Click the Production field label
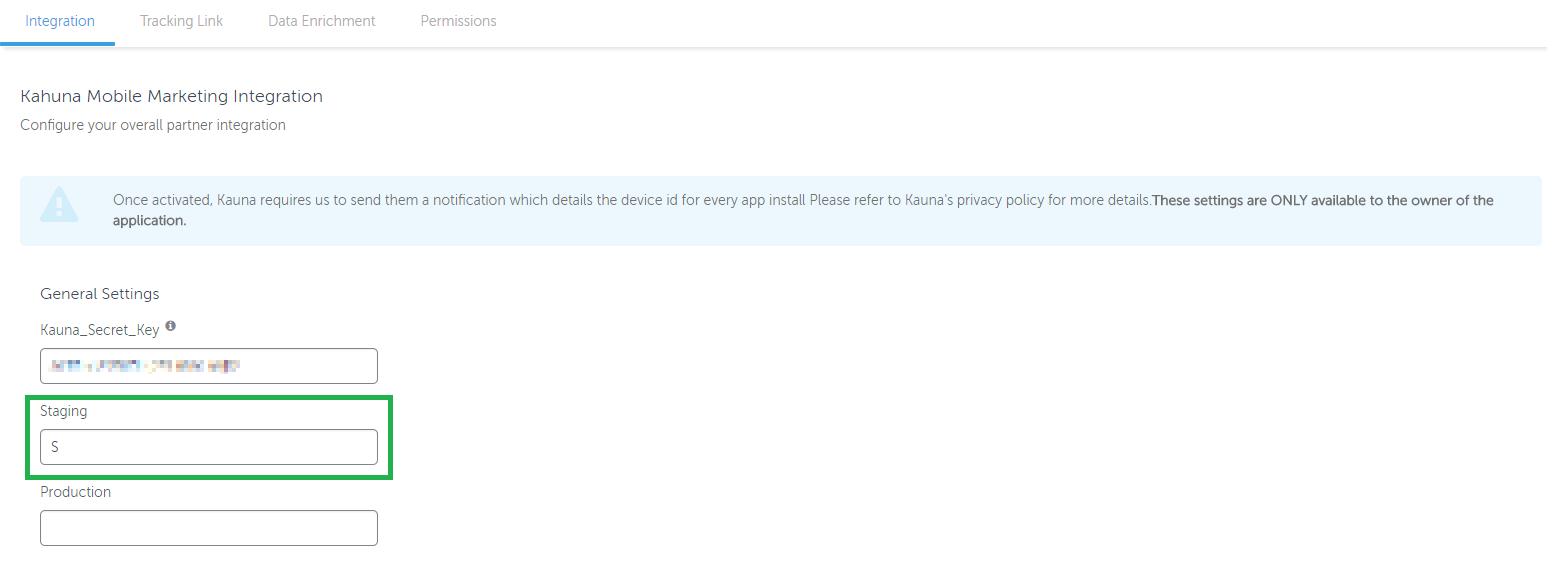1547x562 pixels. point(75,492)
